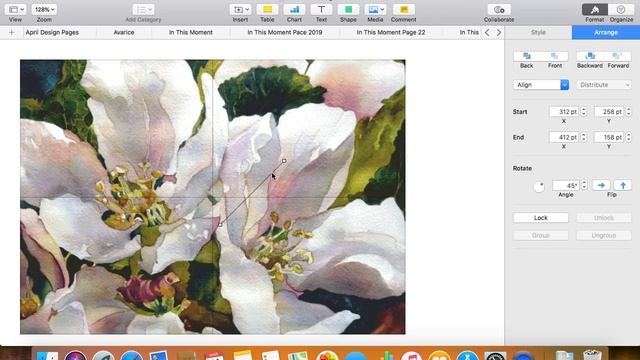640x360 pixels.
Task: Bring object to Front
Action: point(555,56)
